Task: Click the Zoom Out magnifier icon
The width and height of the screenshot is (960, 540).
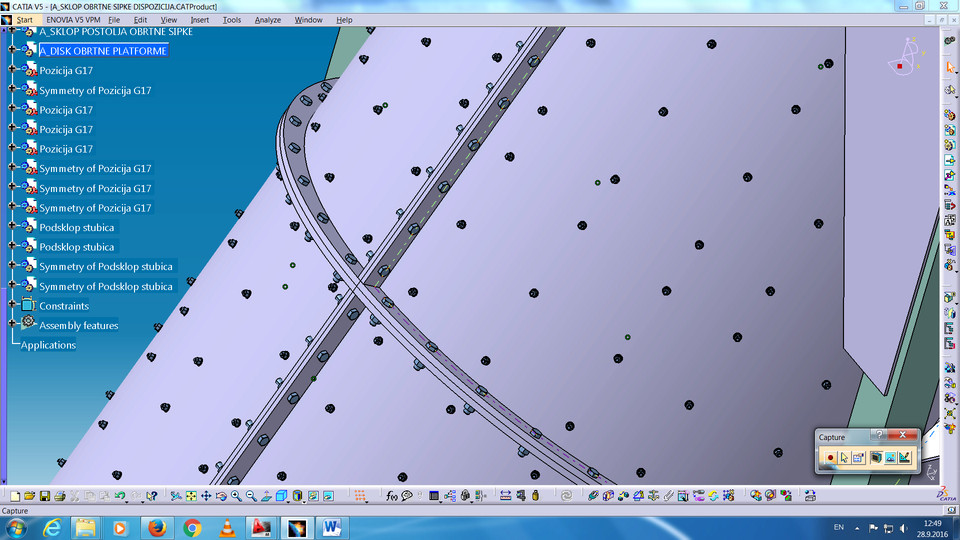Action: (x=251, y=496)
